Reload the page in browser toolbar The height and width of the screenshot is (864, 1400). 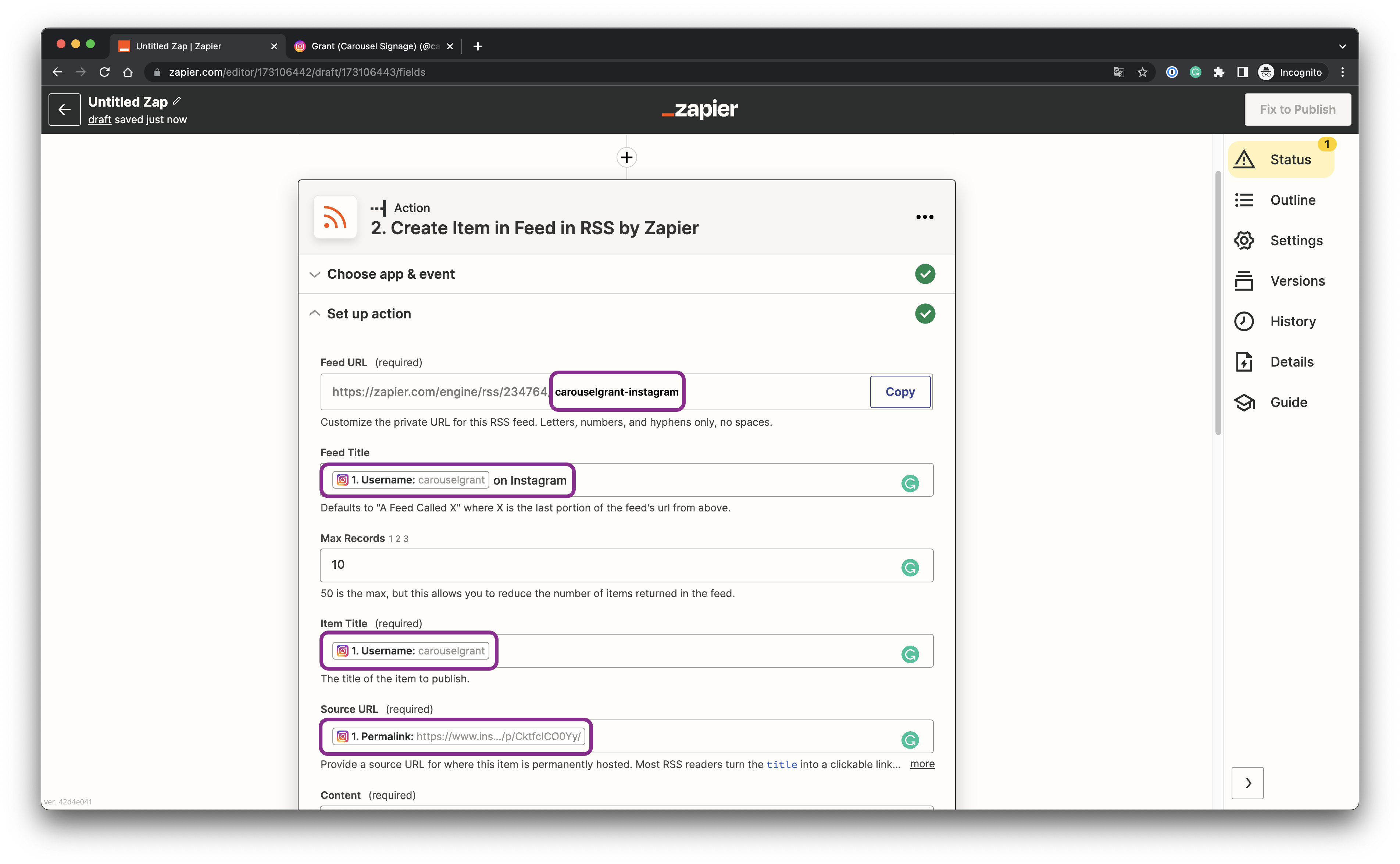click(x=104, y=72)
